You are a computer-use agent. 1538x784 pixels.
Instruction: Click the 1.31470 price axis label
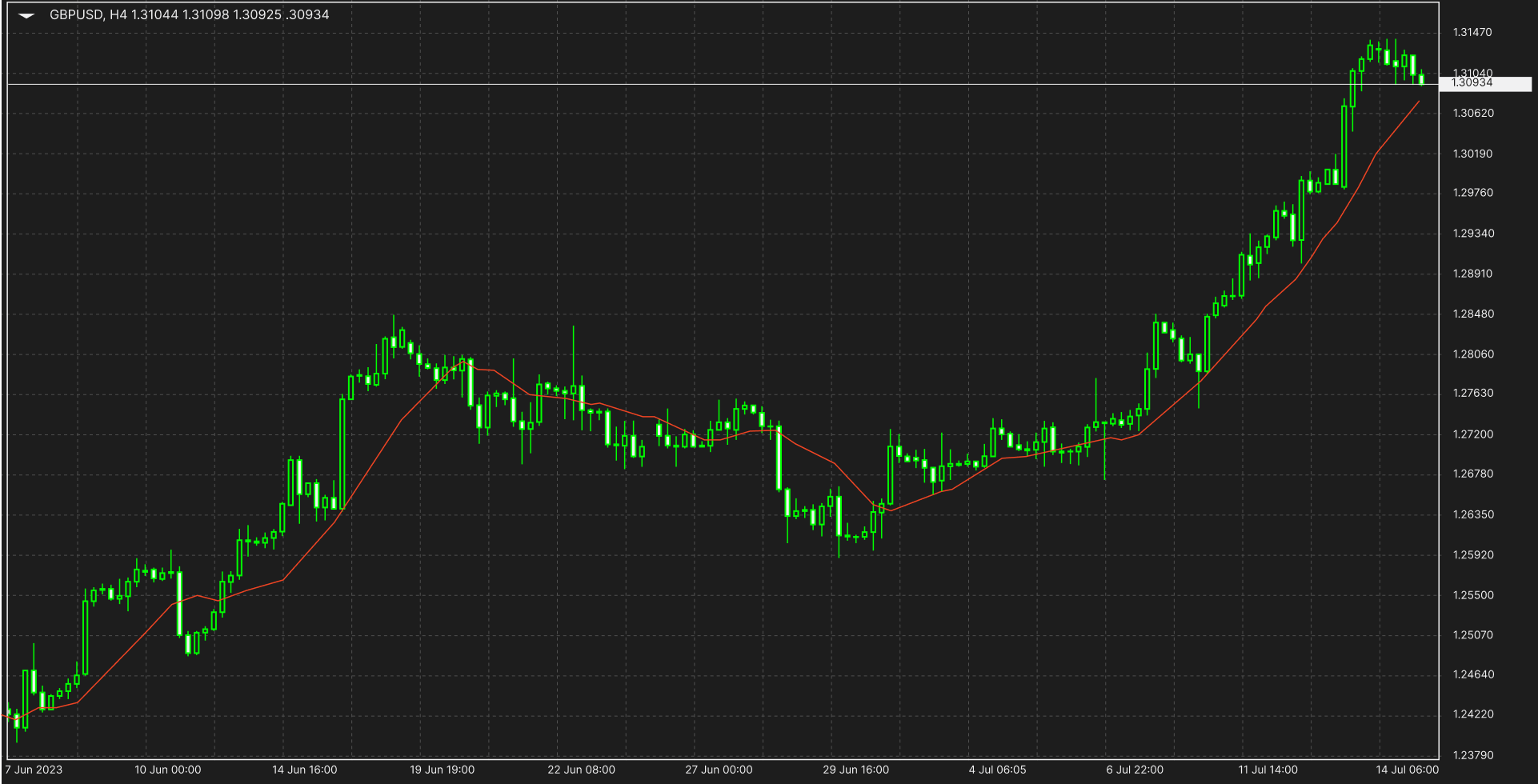(x=1472, y=32)
